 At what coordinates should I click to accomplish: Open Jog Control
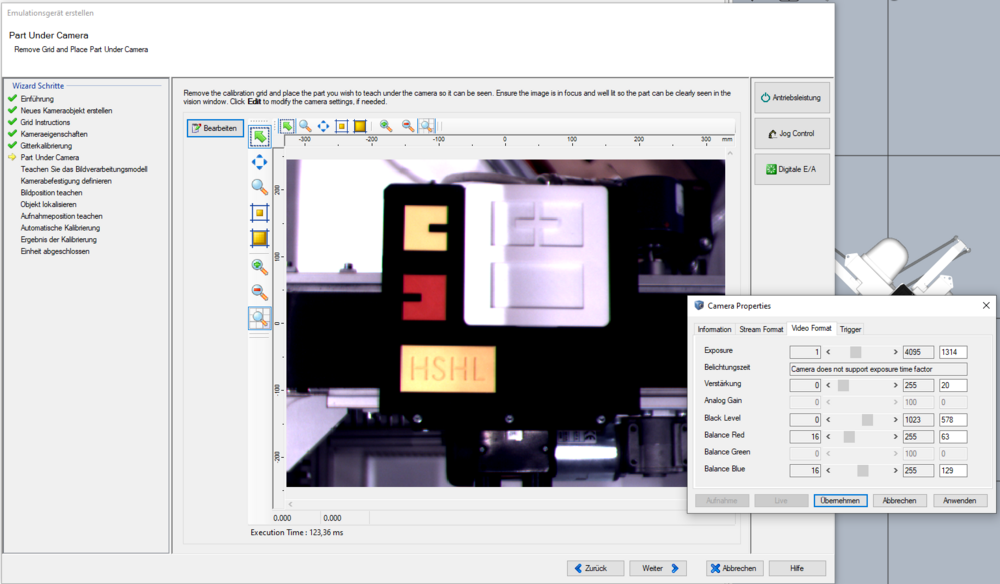(791, 133)
